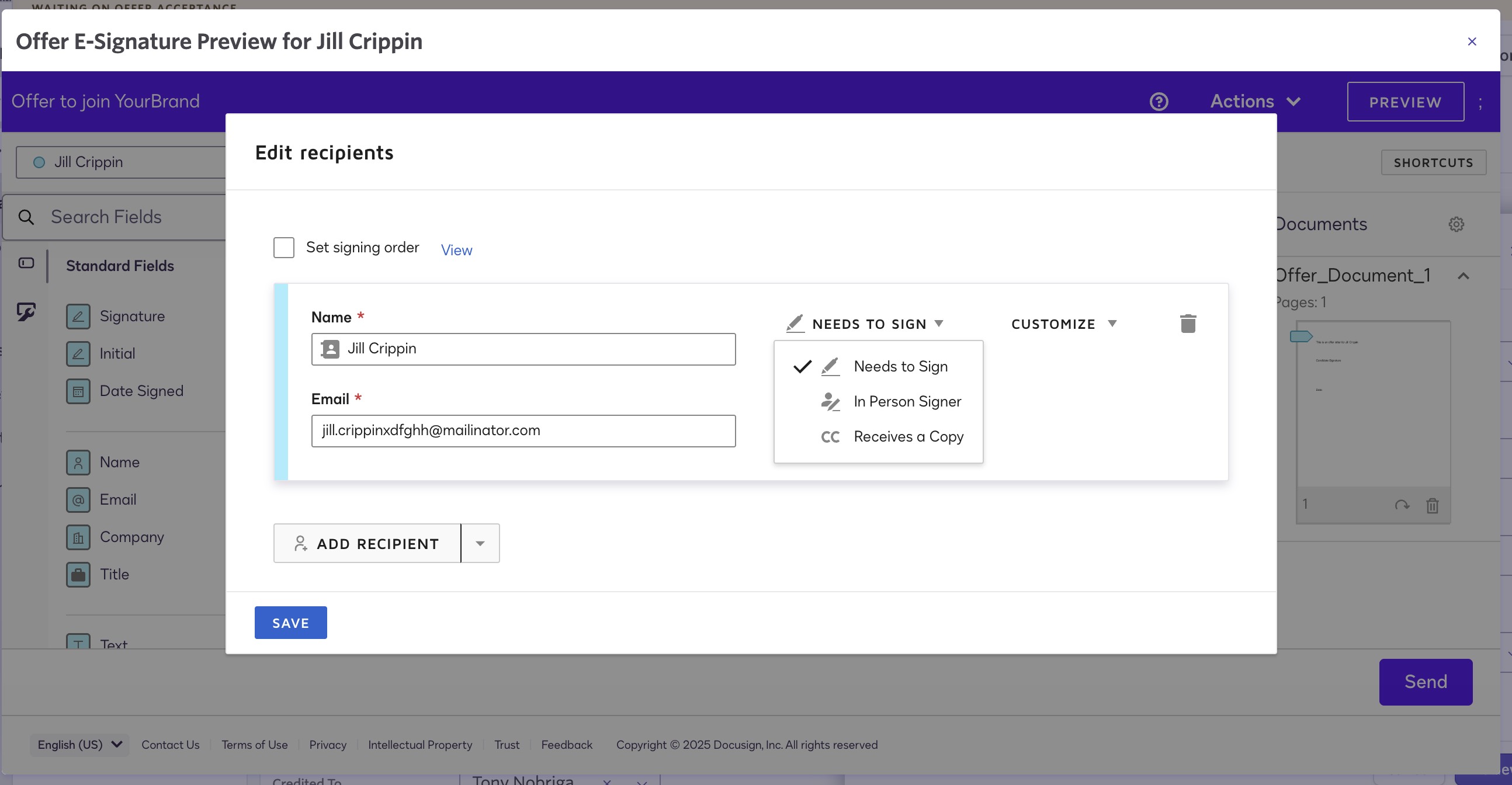1512x785 pixels.
Task: Select Receives a Copy option
Action: click(908, 436)
